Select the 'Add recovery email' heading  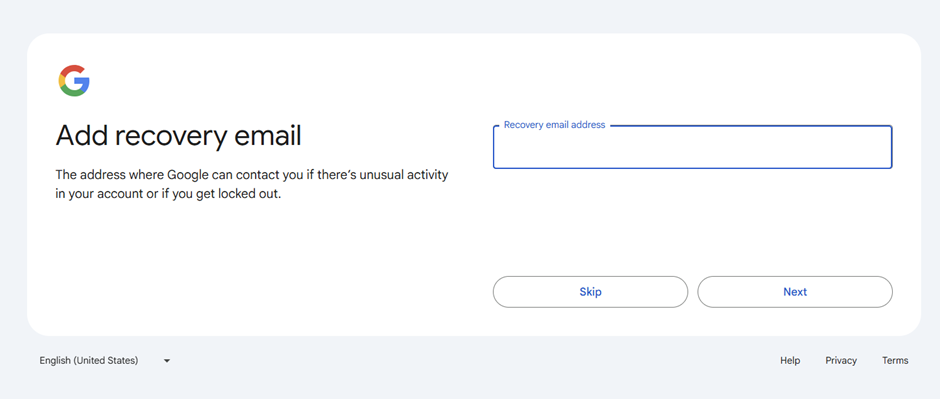pos(179,136)
